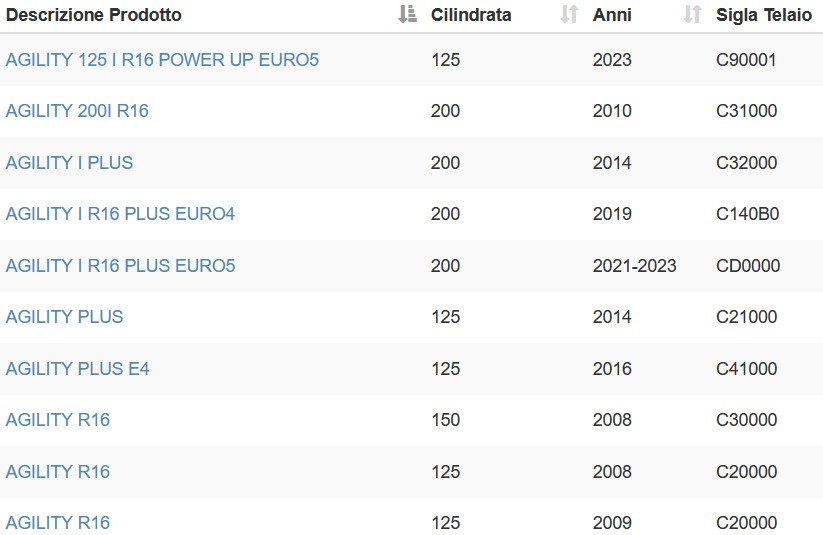This screenshot has height=535, width=823.
Task: Click year 2023 in the POWER UP EURO5 row
Action: coord(612,60)
